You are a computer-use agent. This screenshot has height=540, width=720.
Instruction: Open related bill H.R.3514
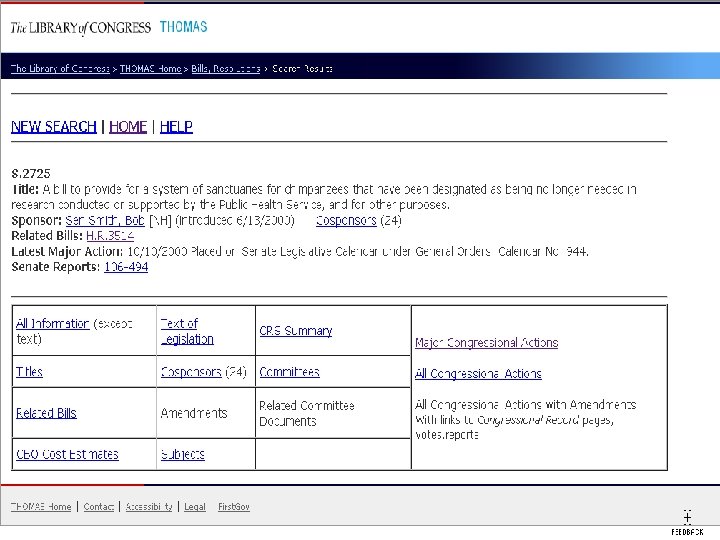pyautogui.click(x=110, y=236)
